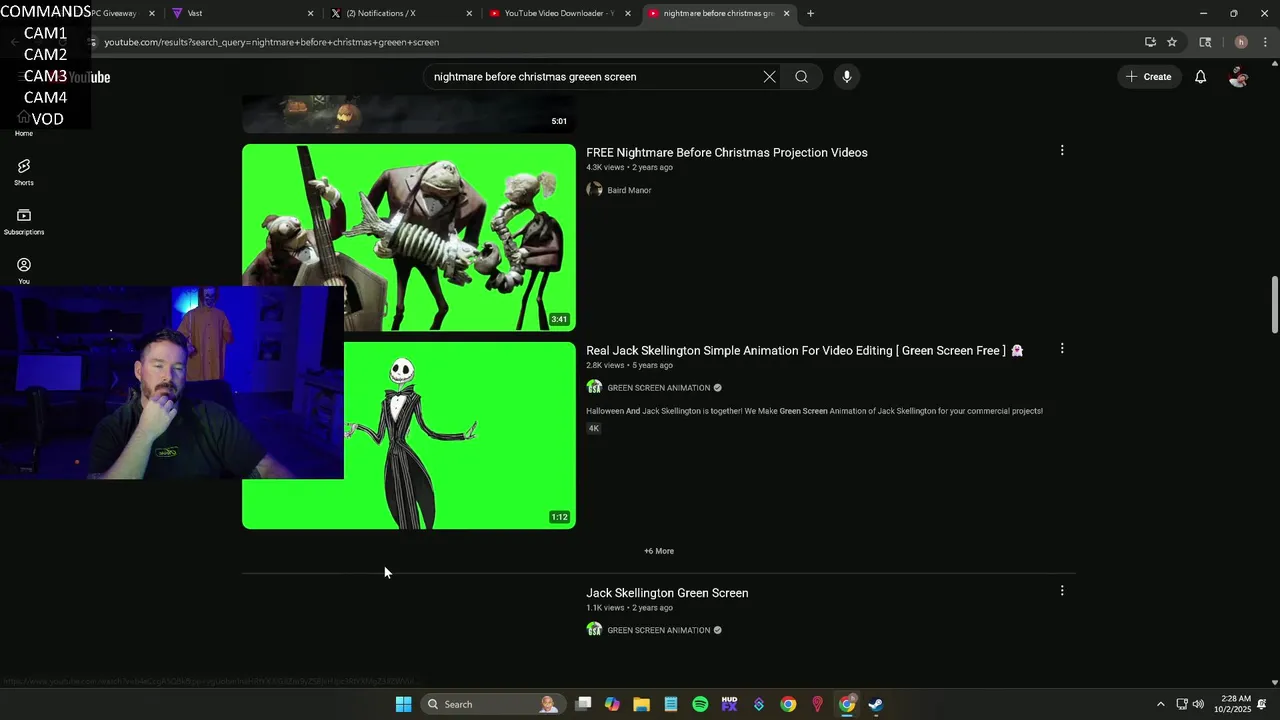1280x720 pixels.
Task: Open the Windows Start menu
Action: coord(403,704)
